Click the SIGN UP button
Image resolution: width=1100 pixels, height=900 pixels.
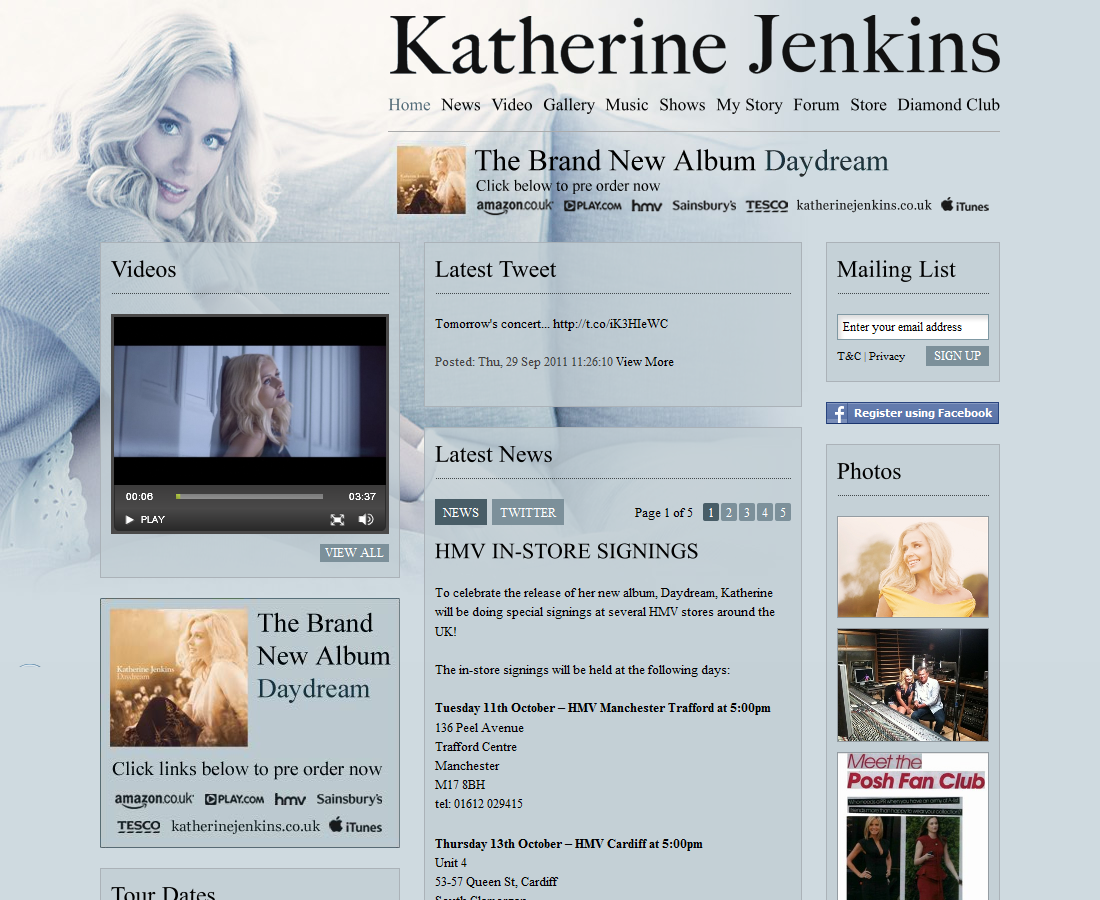(x=958, y=356)
